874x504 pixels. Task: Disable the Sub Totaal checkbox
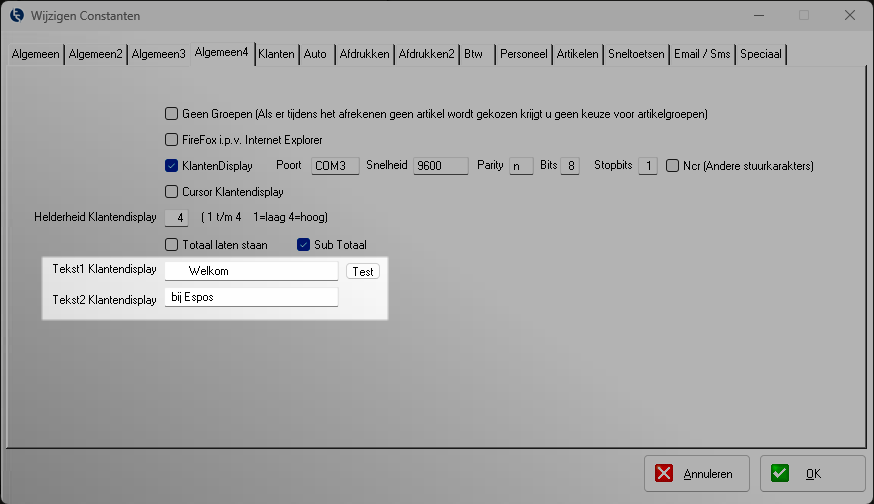pyautogui.click(x=304, y=245)
